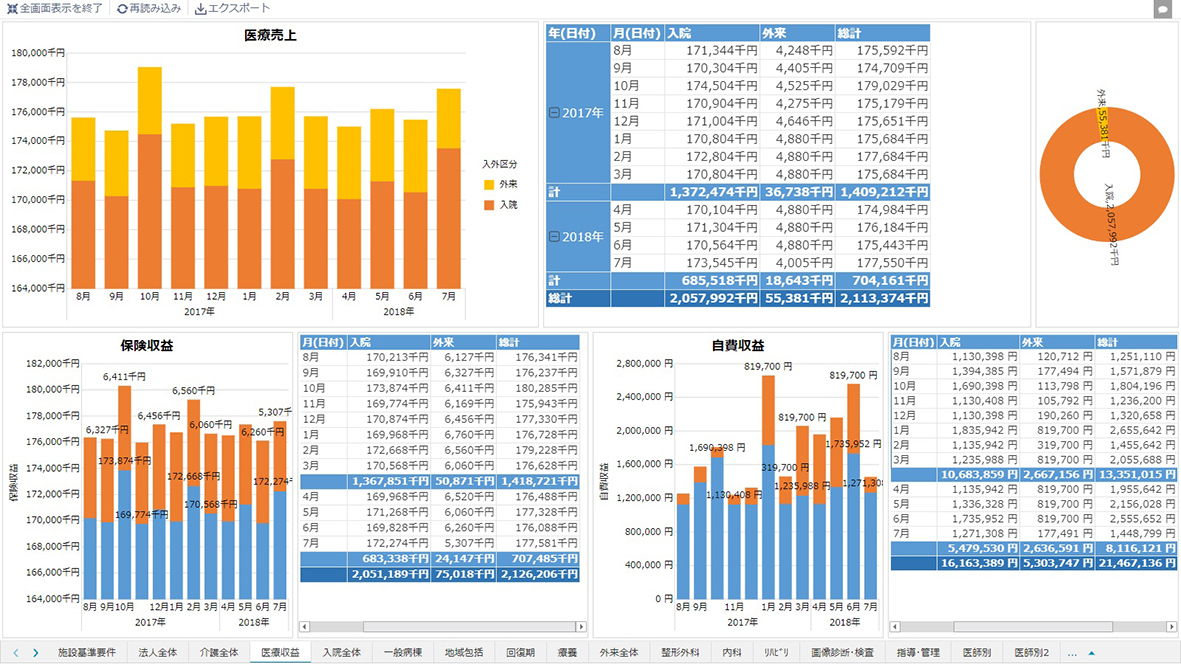The width and height of the screenshot is (1181, 664).
Task: Click the export (エクスポート) download icon
Action: pos(200,8)
